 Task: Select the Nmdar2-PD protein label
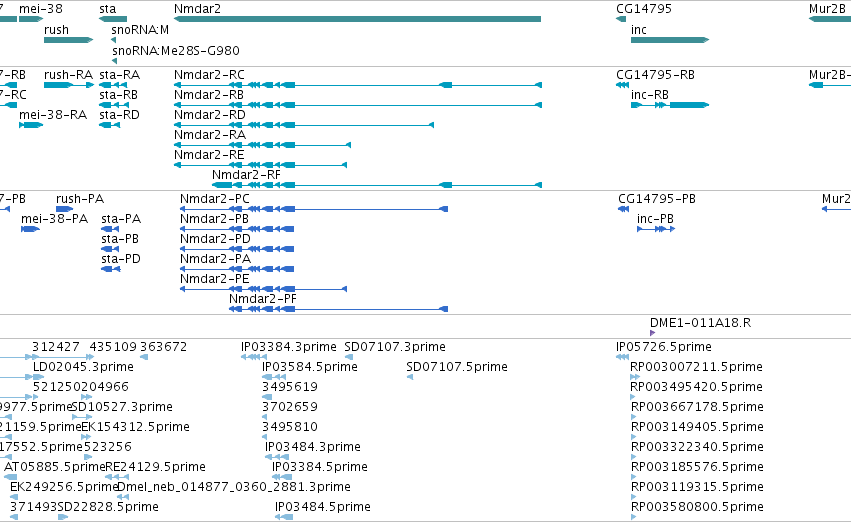click(215, 239)
